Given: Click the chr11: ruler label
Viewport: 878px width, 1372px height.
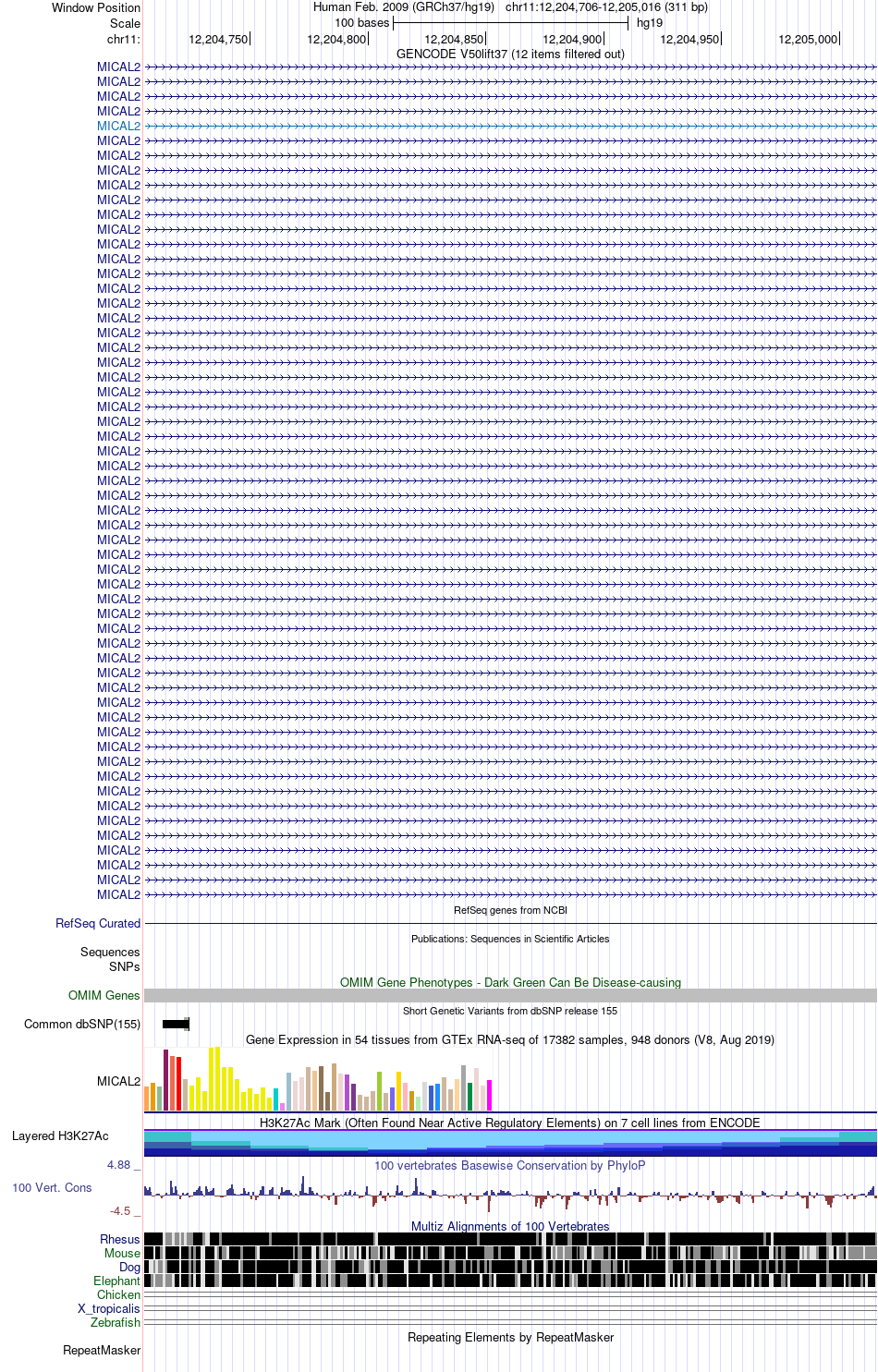Looking at the screenshot, I should [123, 39].
